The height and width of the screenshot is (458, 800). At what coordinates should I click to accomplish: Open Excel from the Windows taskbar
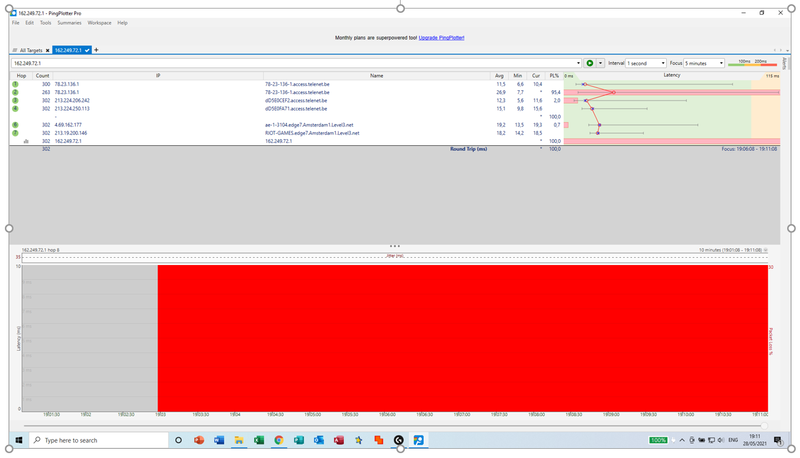click(259, 440)
